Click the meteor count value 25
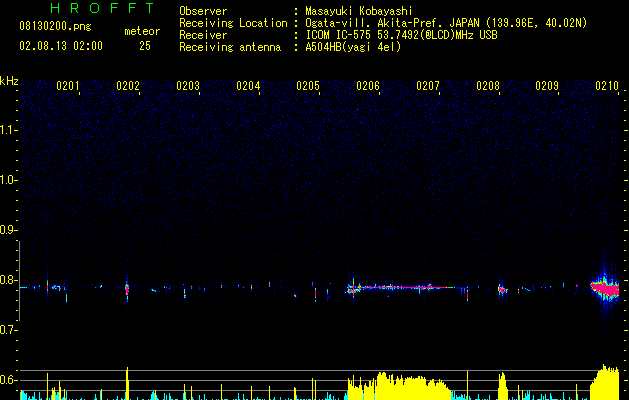This screenshot has height=400, width=629. coord(145,46)
